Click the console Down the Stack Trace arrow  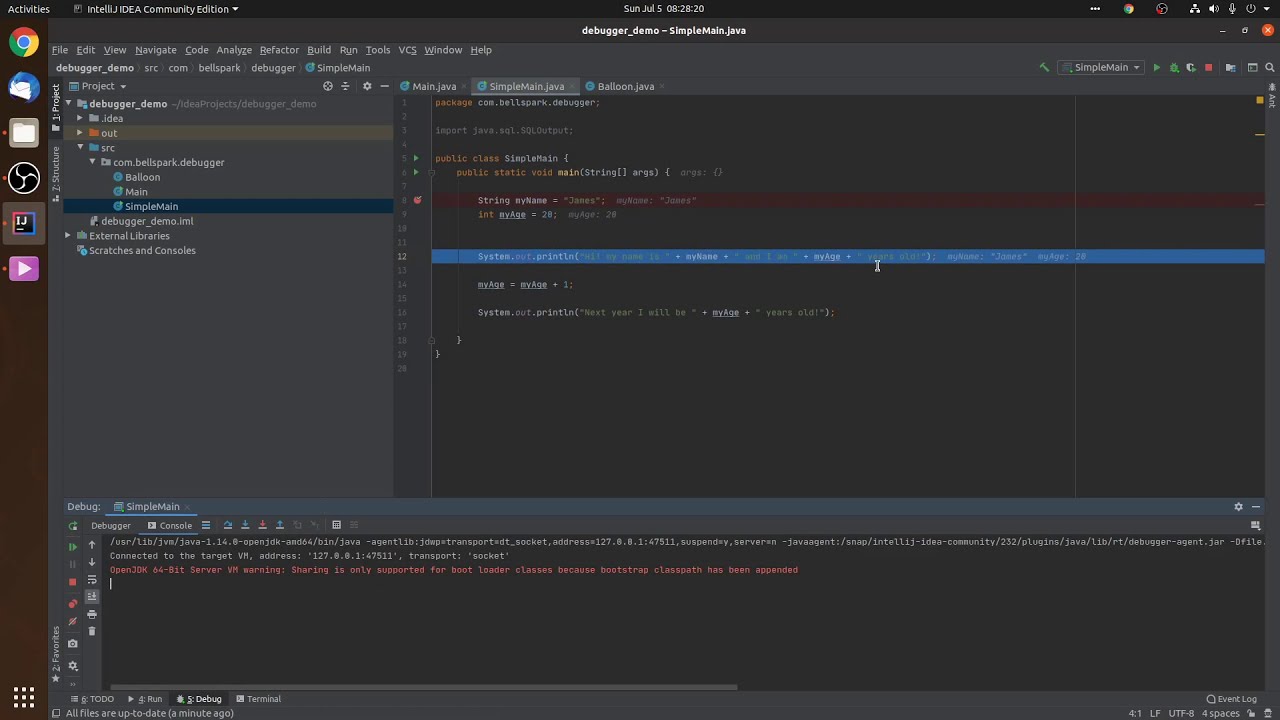pos(92,562)
